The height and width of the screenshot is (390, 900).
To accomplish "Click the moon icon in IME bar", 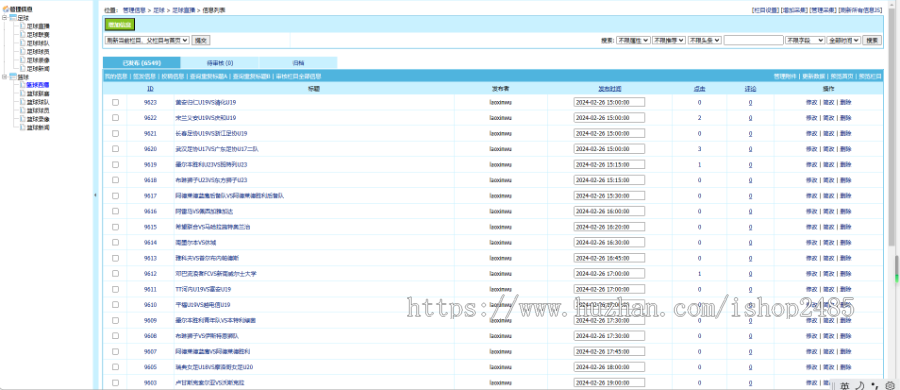I will tap(860, 385).
